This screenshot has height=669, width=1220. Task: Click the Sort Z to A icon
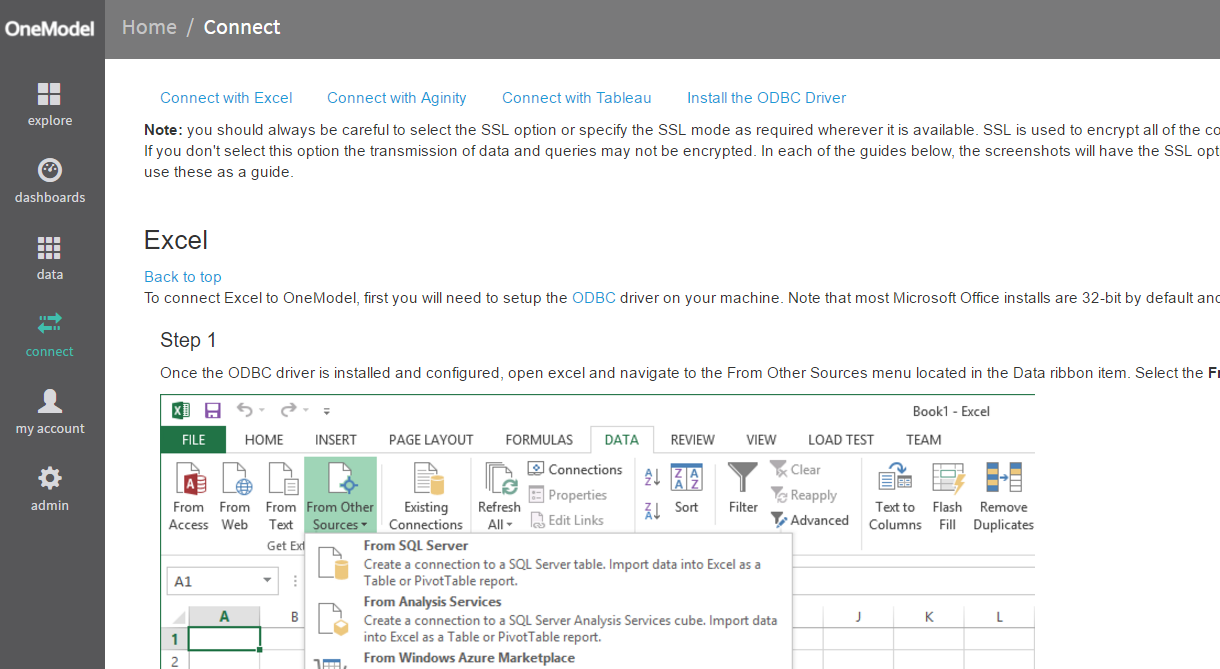653,511
